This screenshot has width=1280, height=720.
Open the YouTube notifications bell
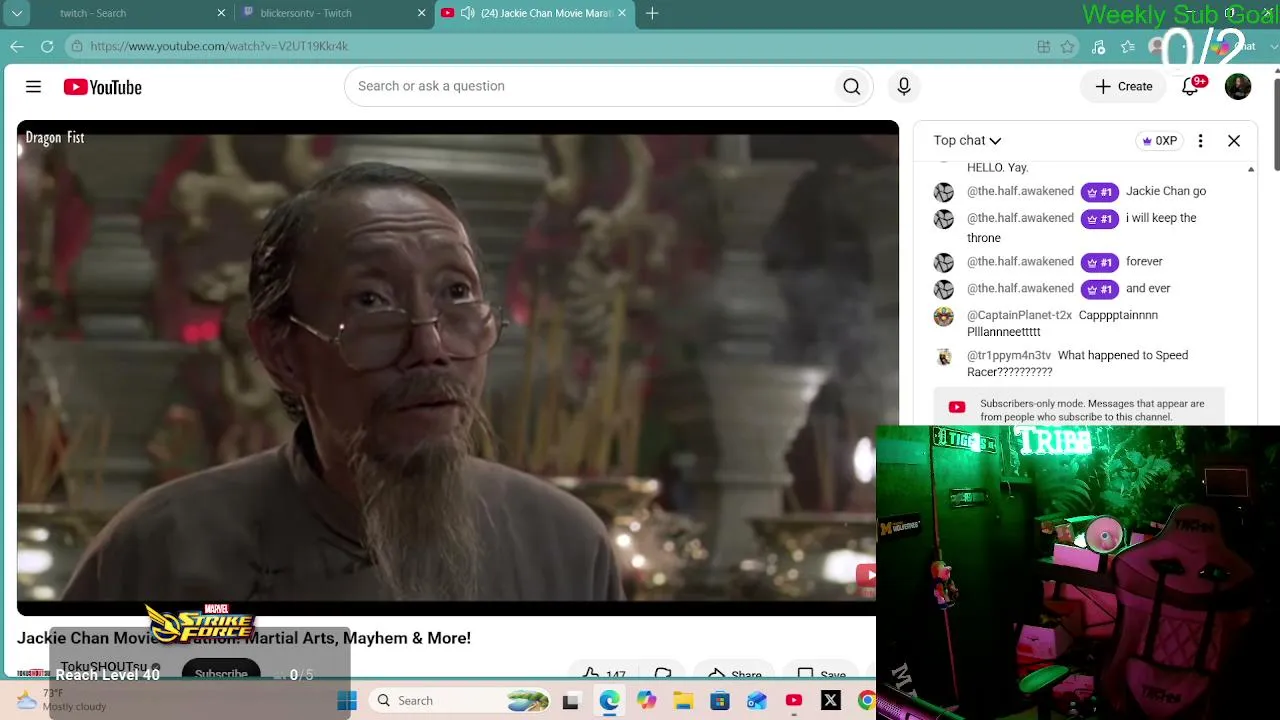1190,87
